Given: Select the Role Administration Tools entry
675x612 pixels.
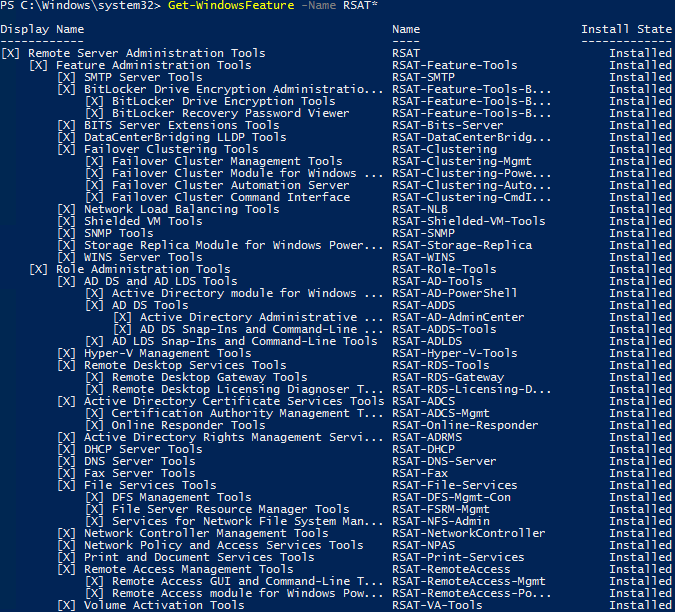Looking at the screenshot, I should (143, 269).
